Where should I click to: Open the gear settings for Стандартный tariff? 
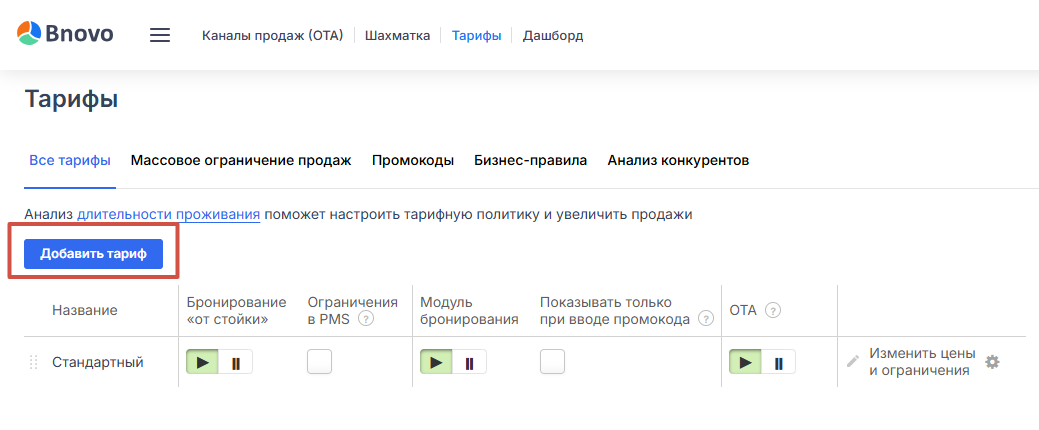[992, 362]
